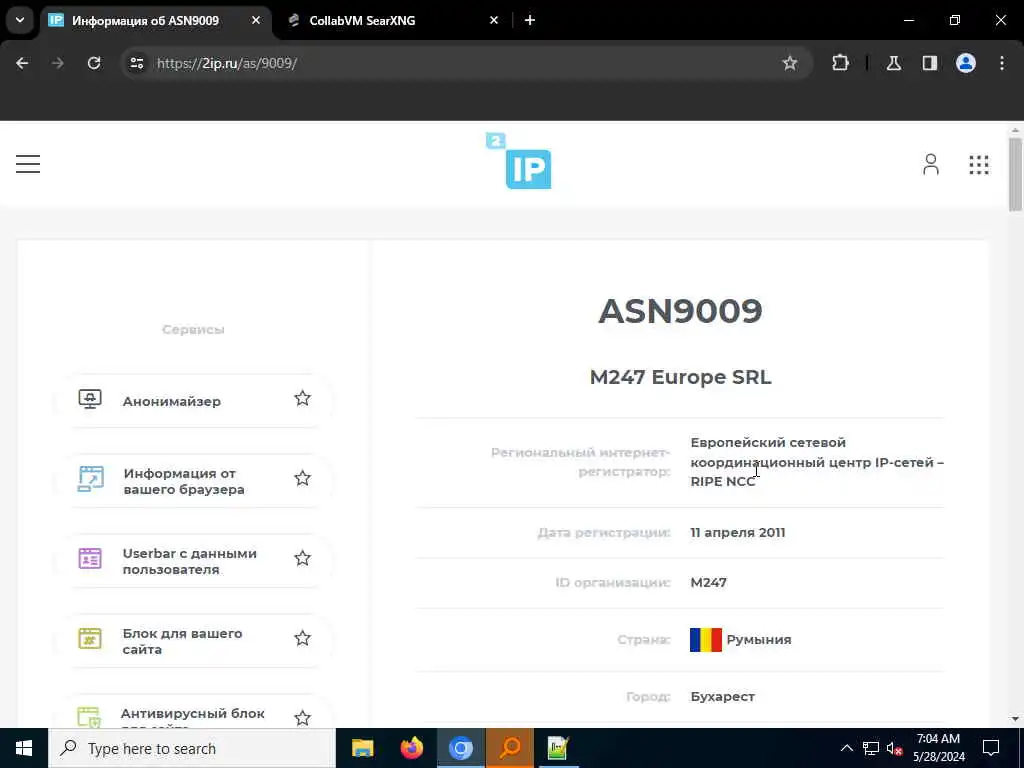
Task: Open Chrome three-dot menu
Action: point(1002,63)
